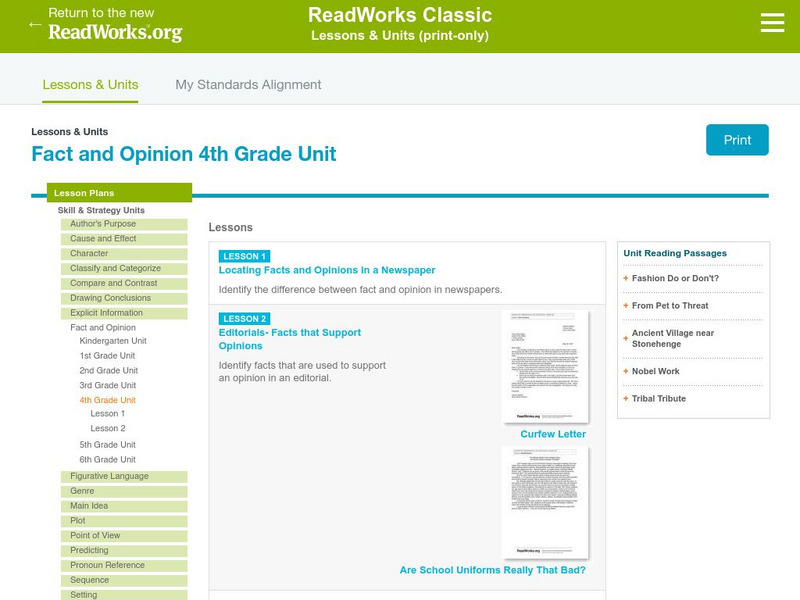
Task: Expand plus icon for Nobel Work
Action: coord(626,371)
